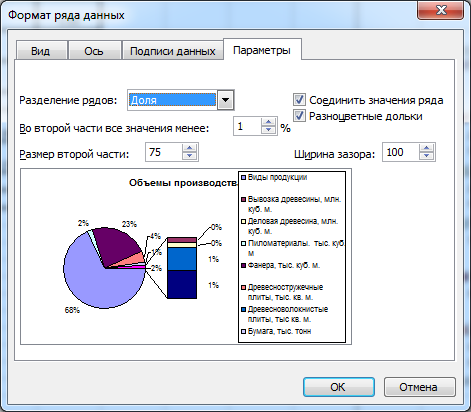
Task: Click the Бумага, тыс. тонн legend entry
Action: pyautogui.click(x=276, y=331)
